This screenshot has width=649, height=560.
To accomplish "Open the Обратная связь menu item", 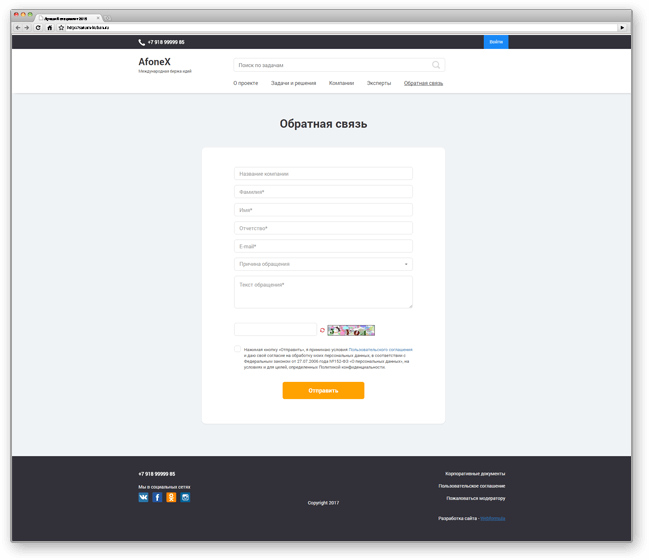I will pyautogui.click(x=423, y=83).
